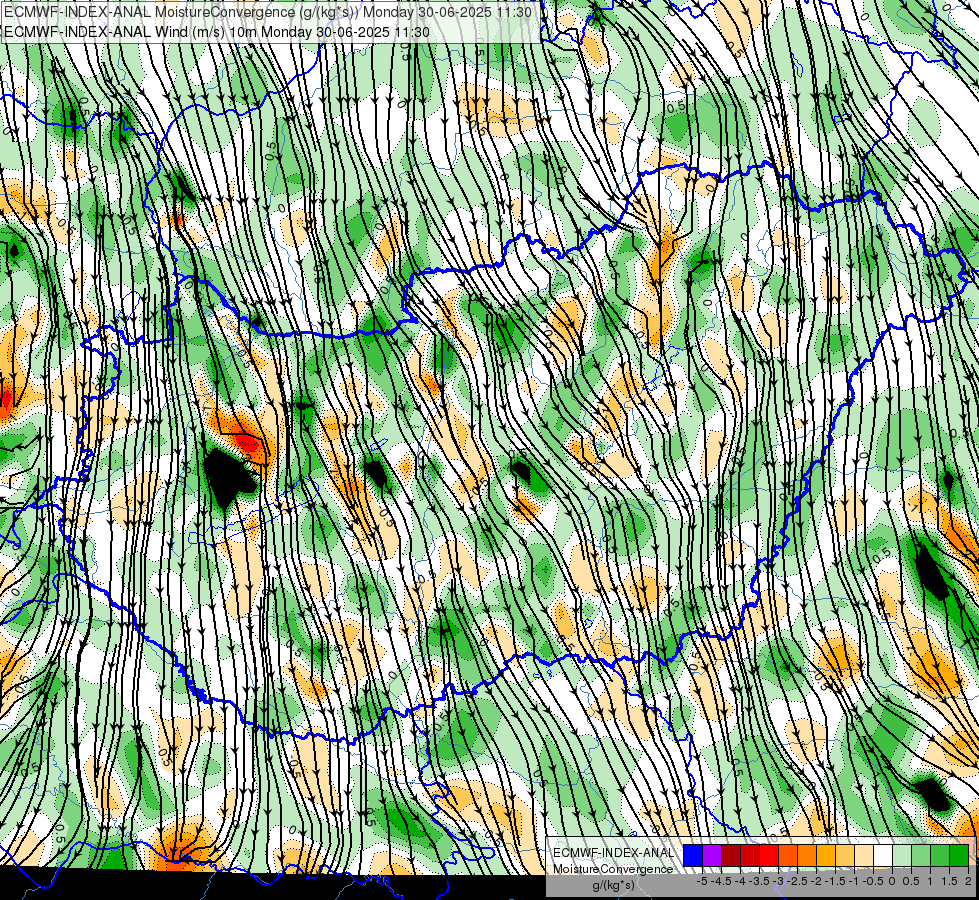Pick the light green swatch between 1 and 1.5

click(x=921, y=855)
